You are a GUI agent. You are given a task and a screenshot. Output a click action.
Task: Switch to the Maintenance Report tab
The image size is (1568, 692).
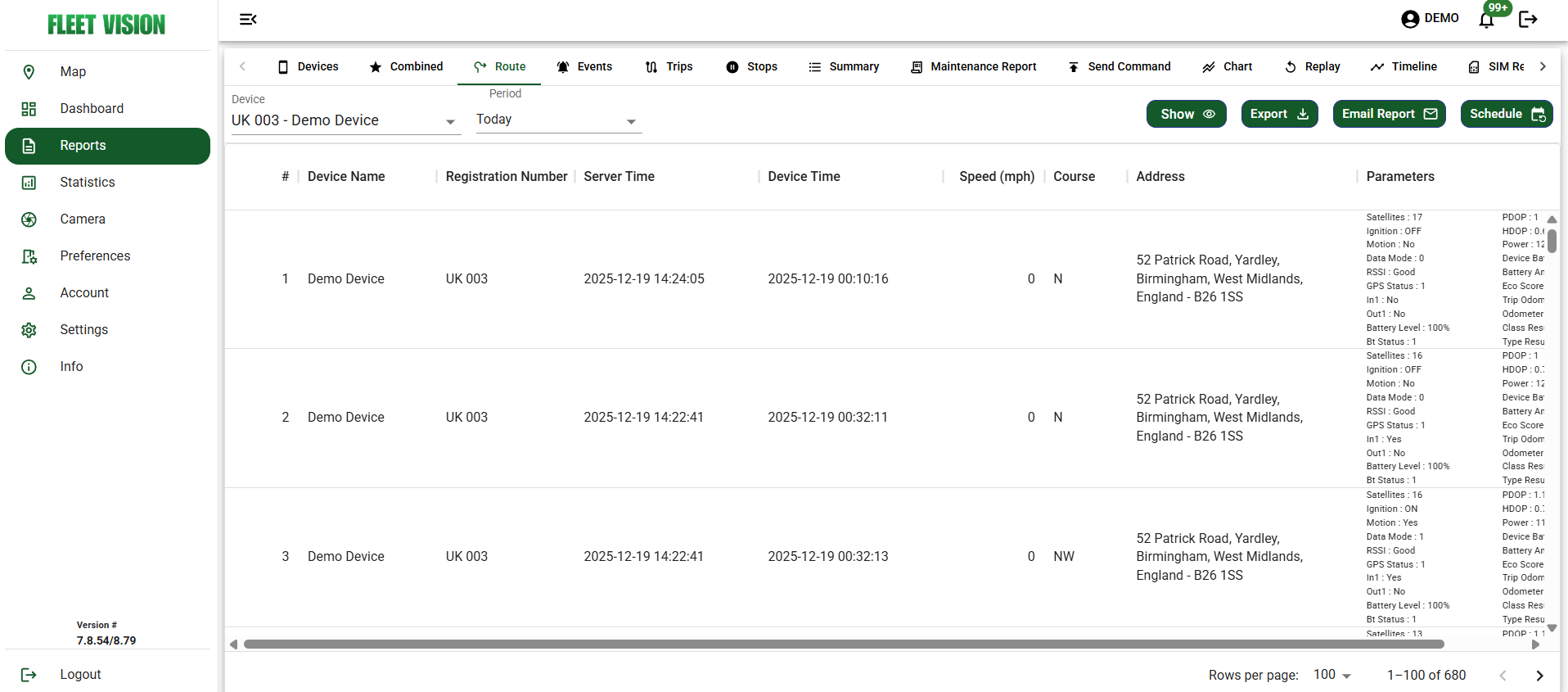click(x=973, y=67)
